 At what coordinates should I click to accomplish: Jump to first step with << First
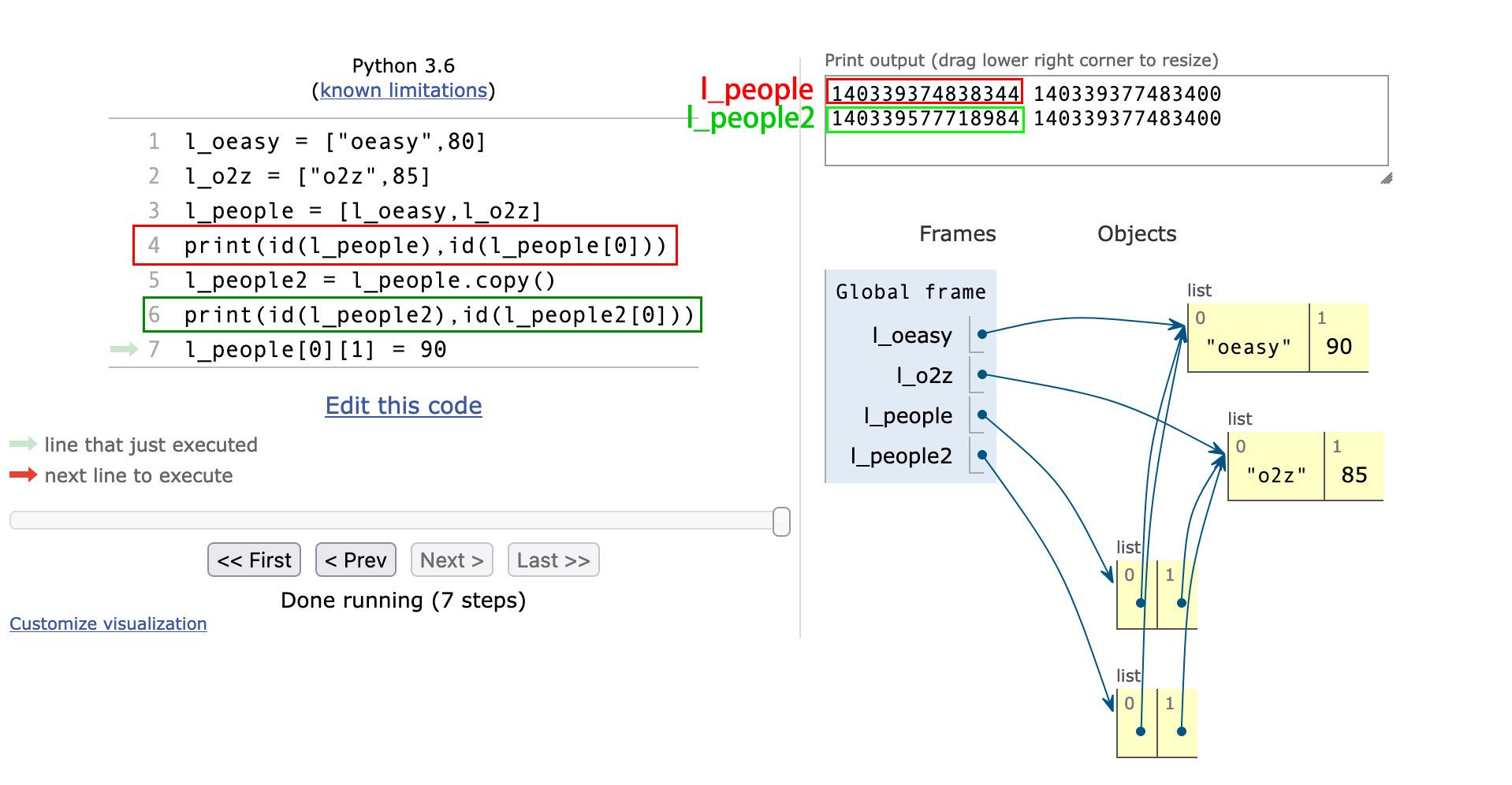pyautogui.click(x=254, y=560)
